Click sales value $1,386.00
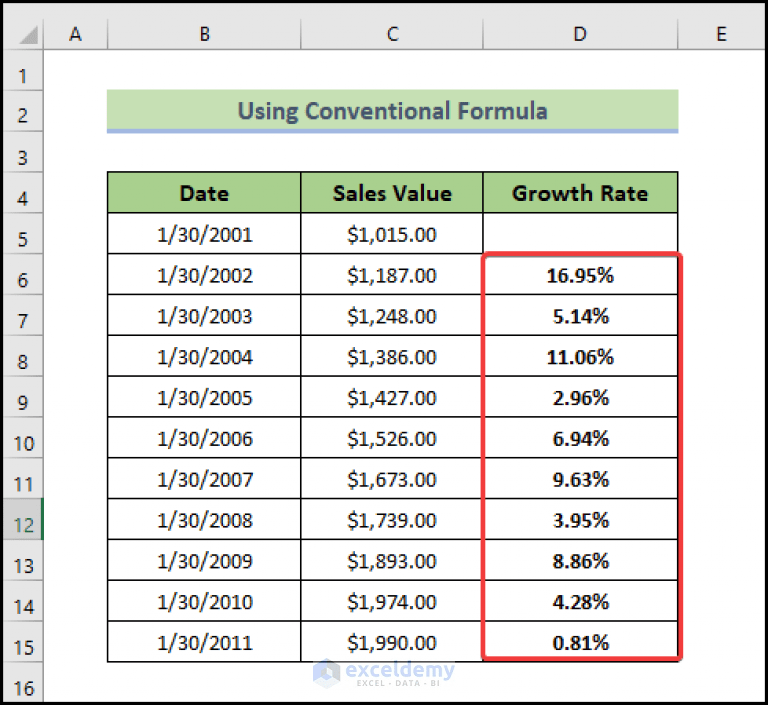Screen dimensions: 768x705 tap(392, 356)
